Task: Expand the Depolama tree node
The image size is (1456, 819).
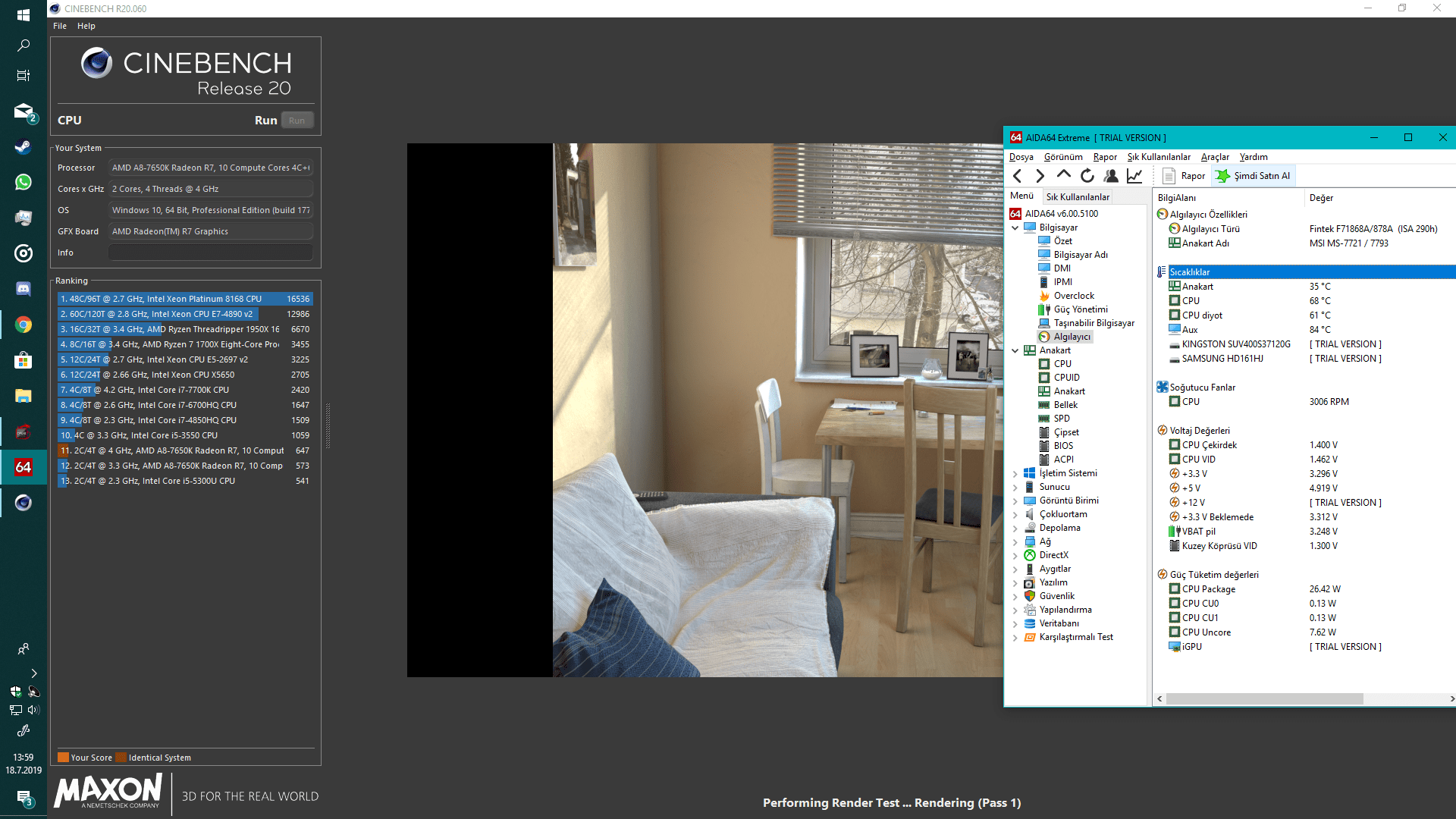Action: [1015, 528]
